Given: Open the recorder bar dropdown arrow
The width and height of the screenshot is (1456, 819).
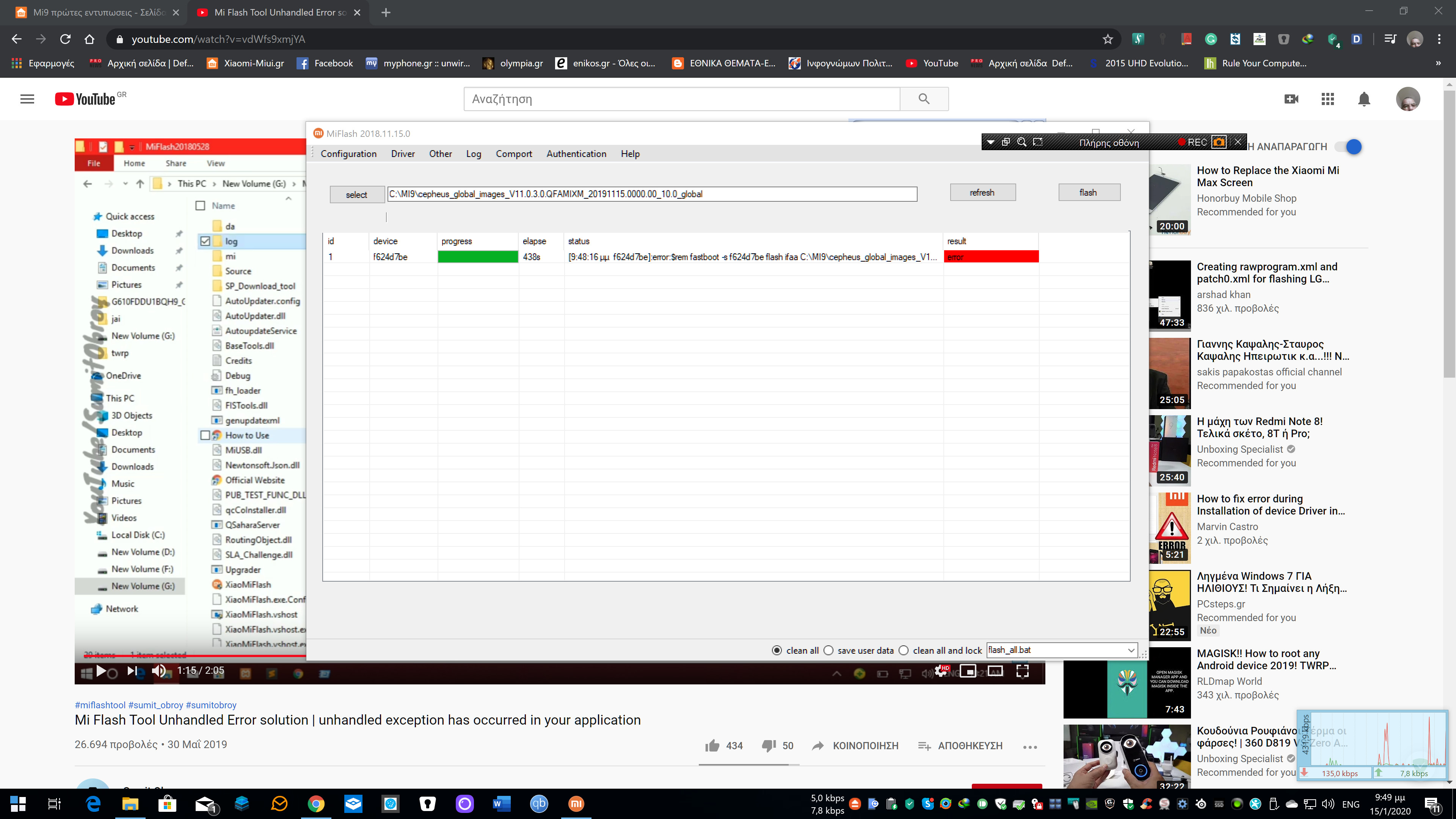Looking at the screenshot, I should [x=991, y=143].
